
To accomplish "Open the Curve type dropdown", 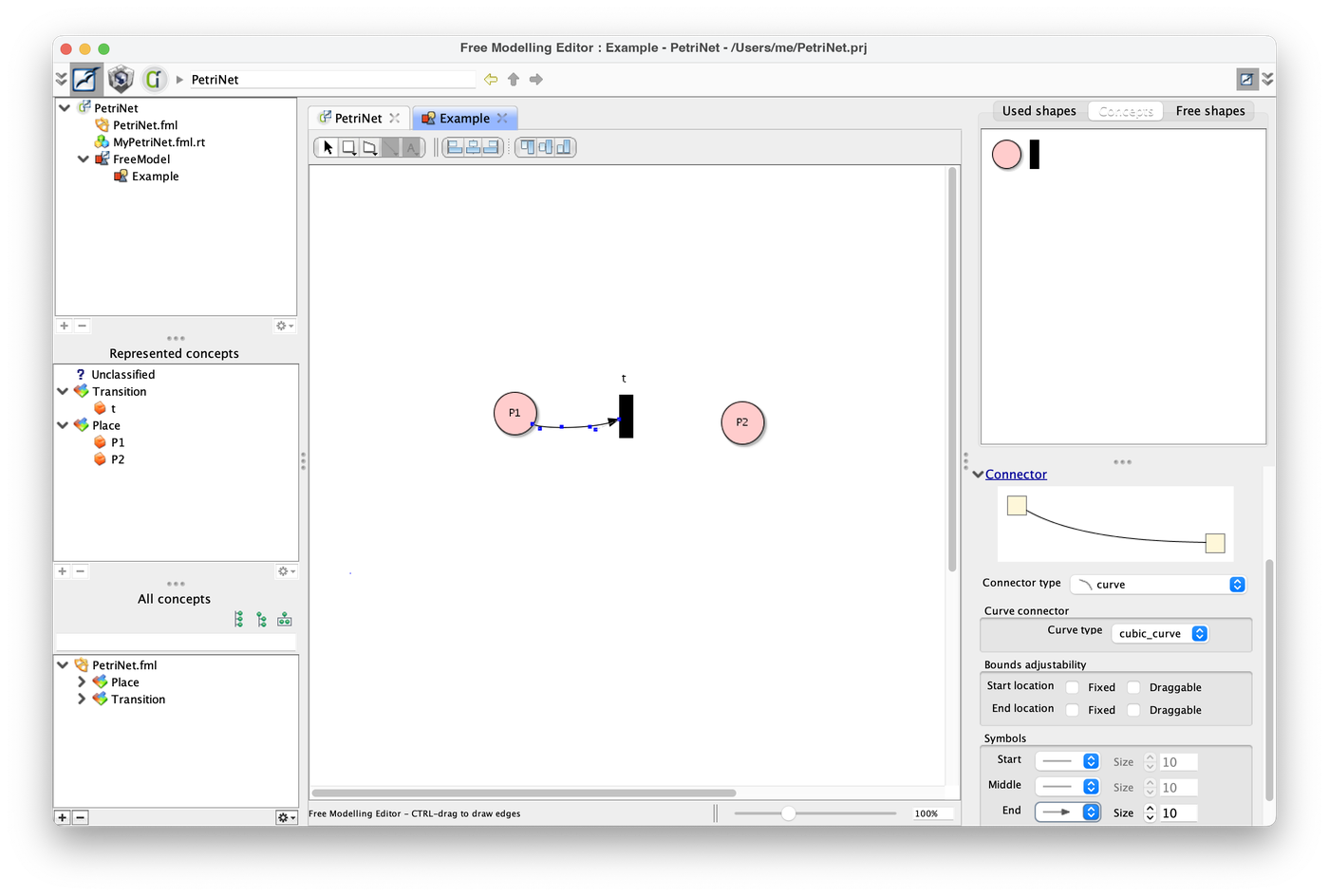I will tap(1160, 633).
